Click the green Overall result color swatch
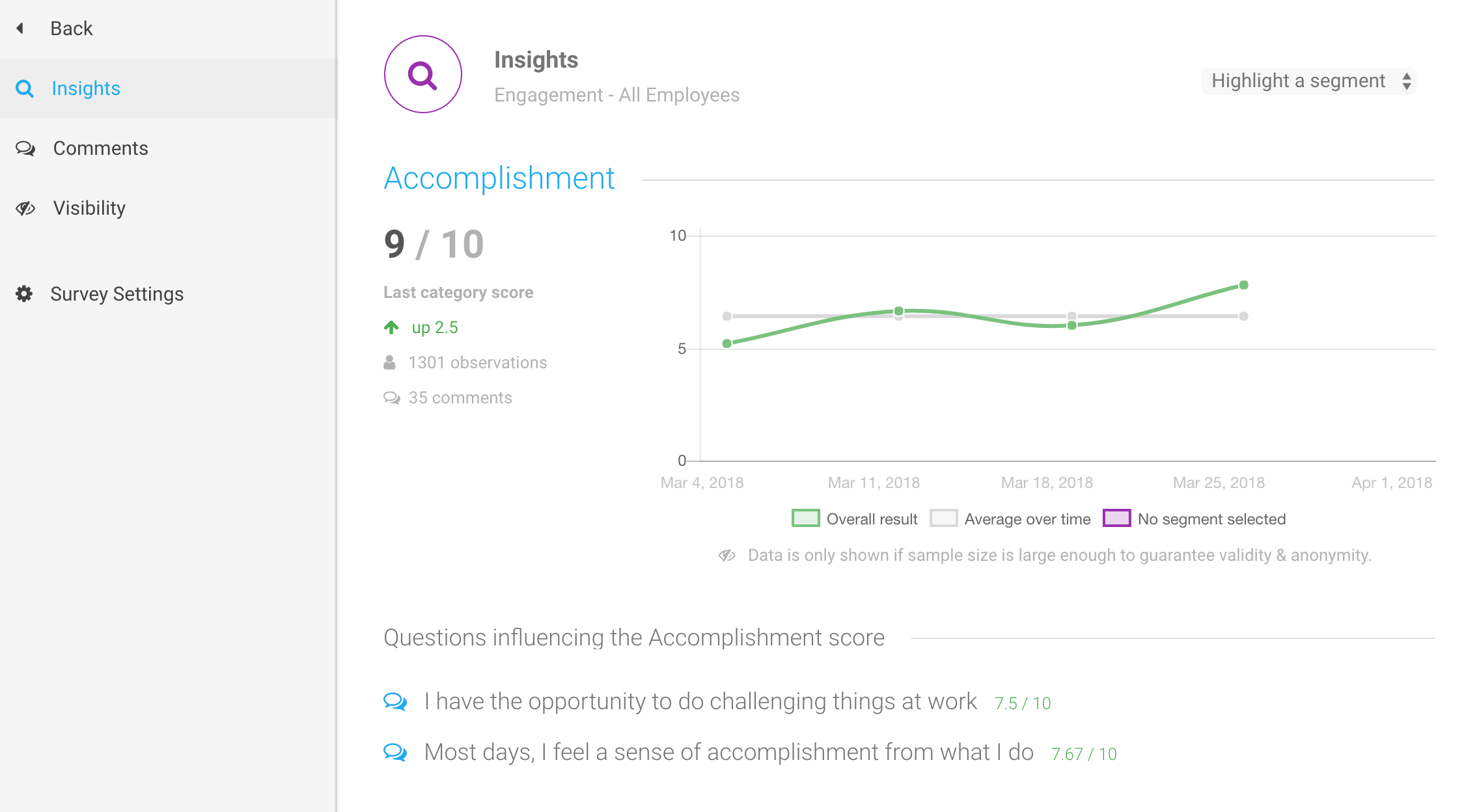 [x=805, y=519]
